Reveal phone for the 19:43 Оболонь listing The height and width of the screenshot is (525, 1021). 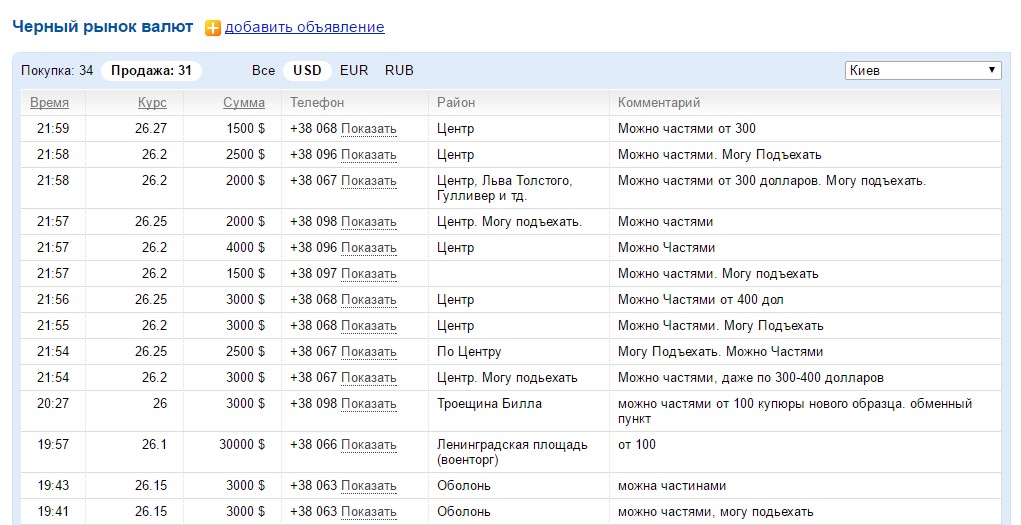coord(368,486)
